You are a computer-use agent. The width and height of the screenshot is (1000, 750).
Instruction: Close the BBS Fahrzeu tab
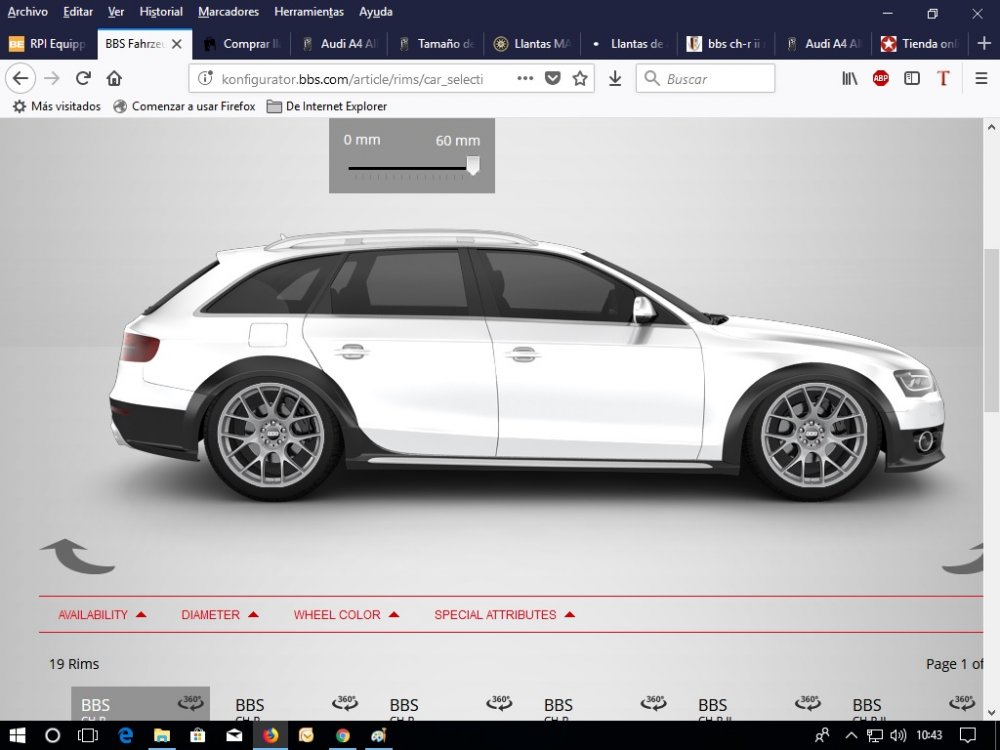click(x=177, y=44)
